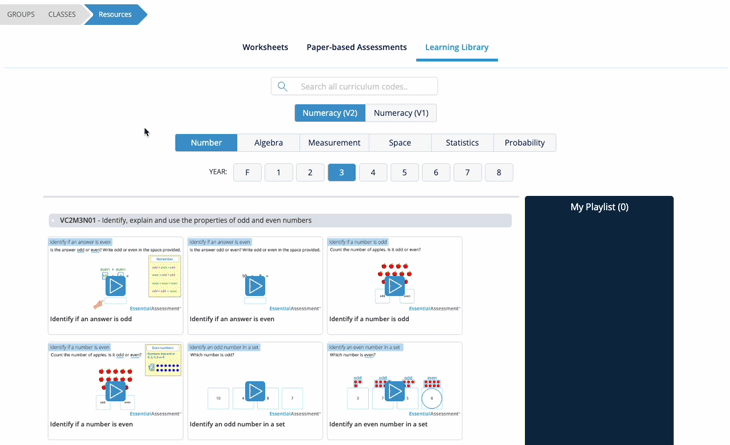Play the 'Identify if an answer is odd' video

(115, 286)
